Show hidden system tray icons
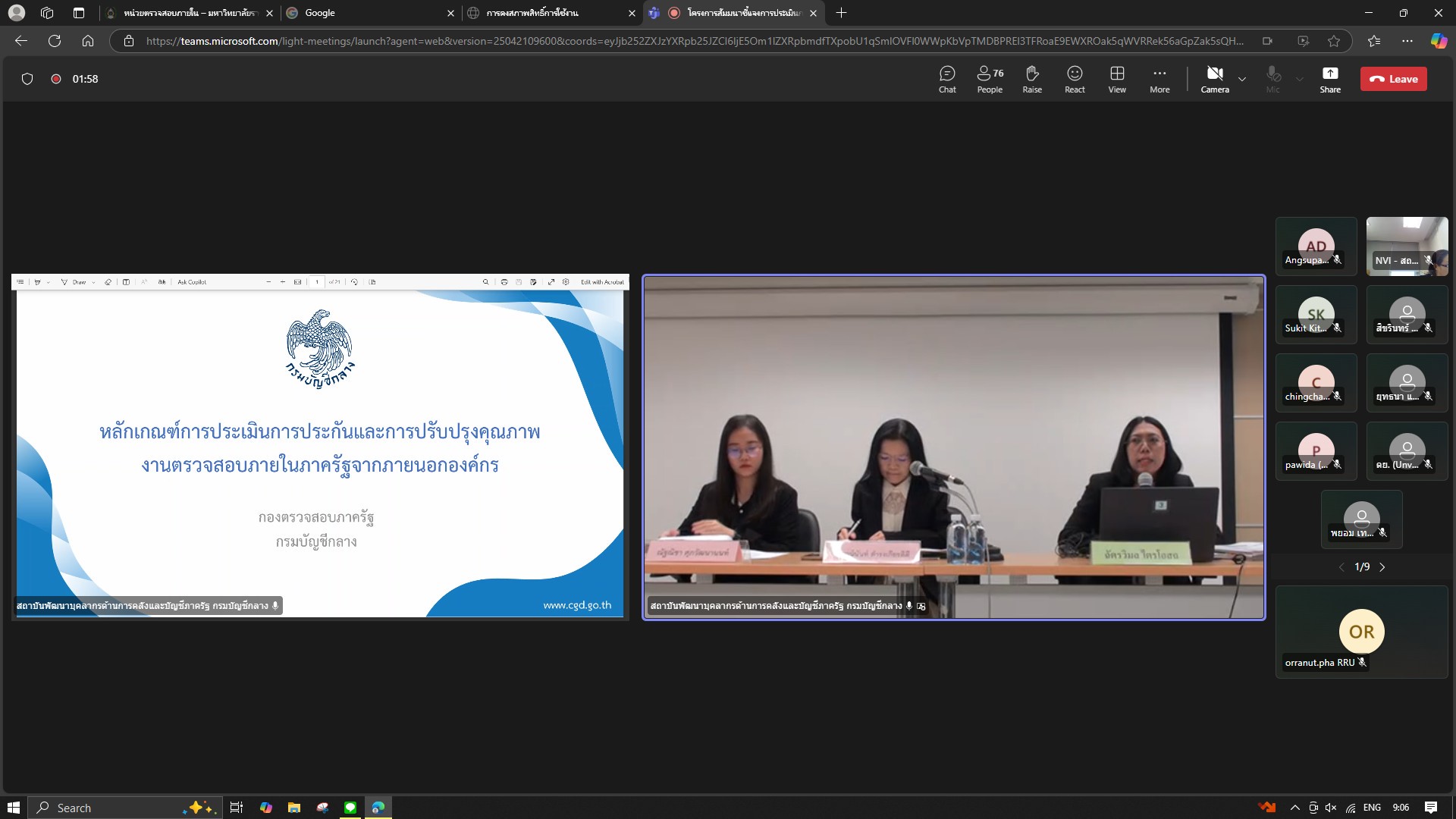This screenshot has width=1456, height=819. tap(1295, 808)
